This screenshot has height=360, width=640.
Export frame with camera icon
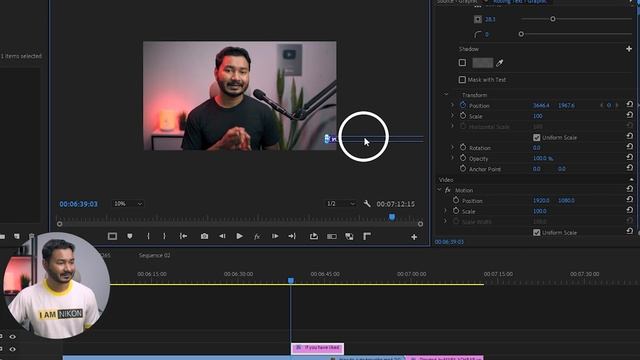(204, 236)
